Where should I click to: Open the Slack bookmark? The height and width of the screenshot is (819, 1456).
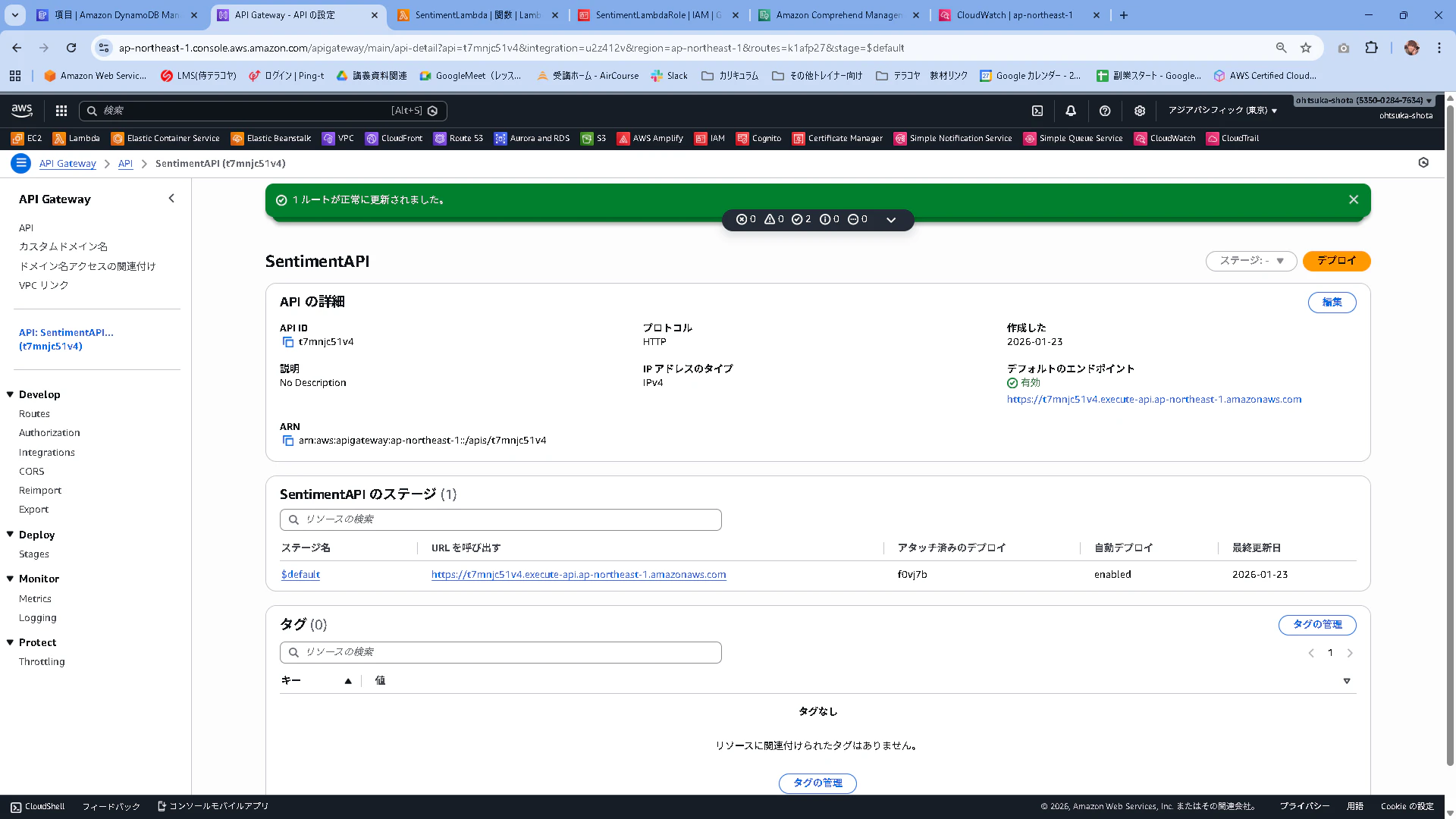[x=670, y=76]
